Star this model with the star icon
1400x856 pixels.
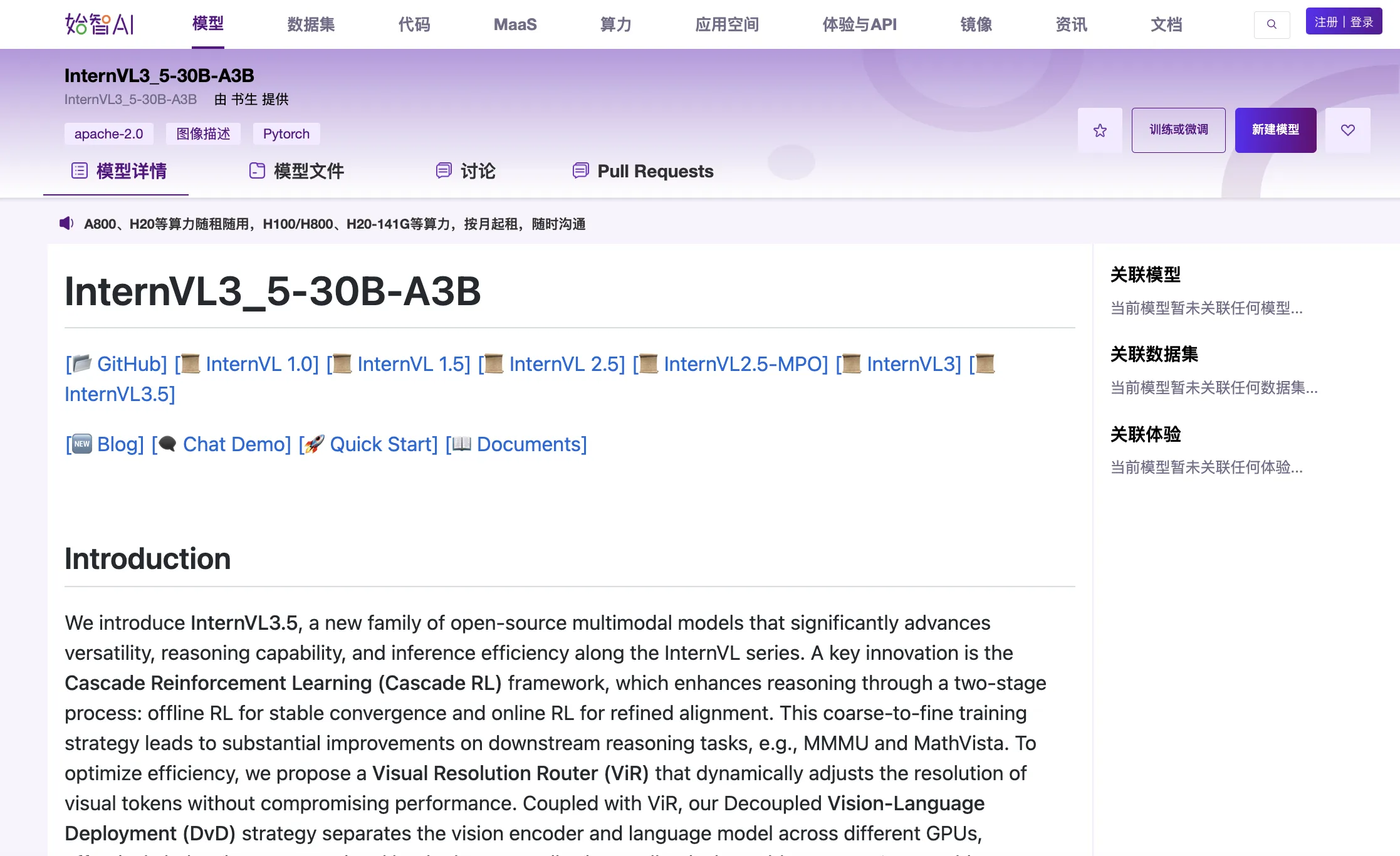(1100, 130)
